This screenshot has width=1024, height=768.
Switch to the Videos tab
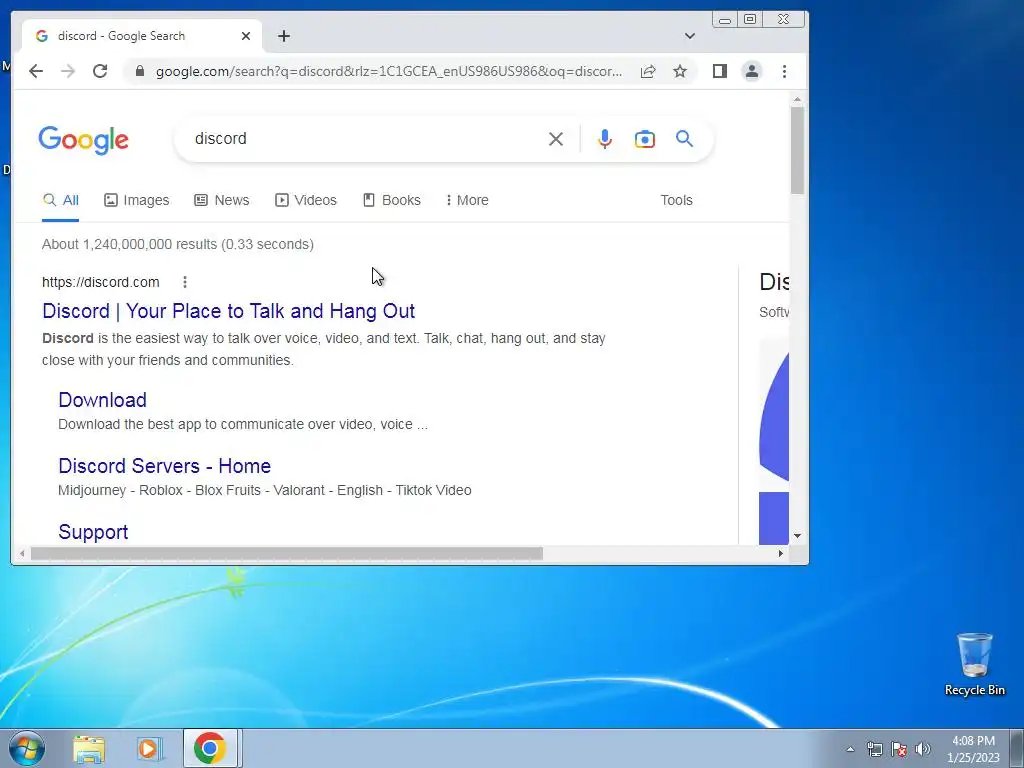[x=306, y=200]
